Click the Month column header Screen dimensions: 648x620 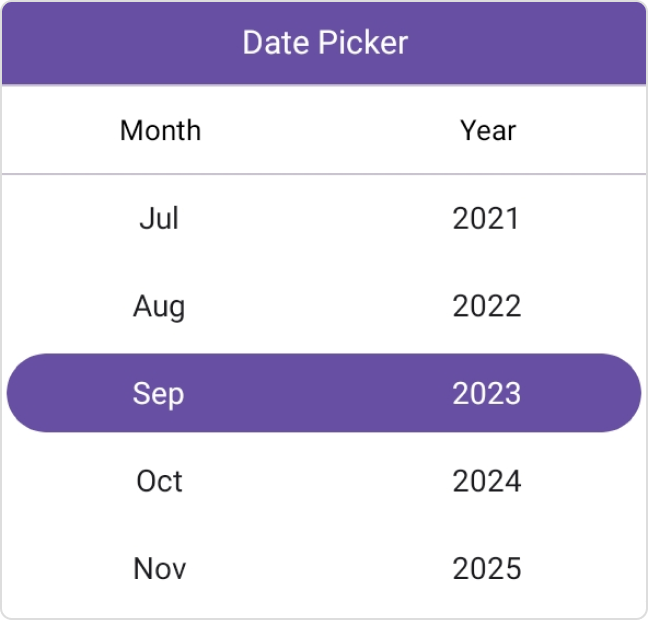160,130
